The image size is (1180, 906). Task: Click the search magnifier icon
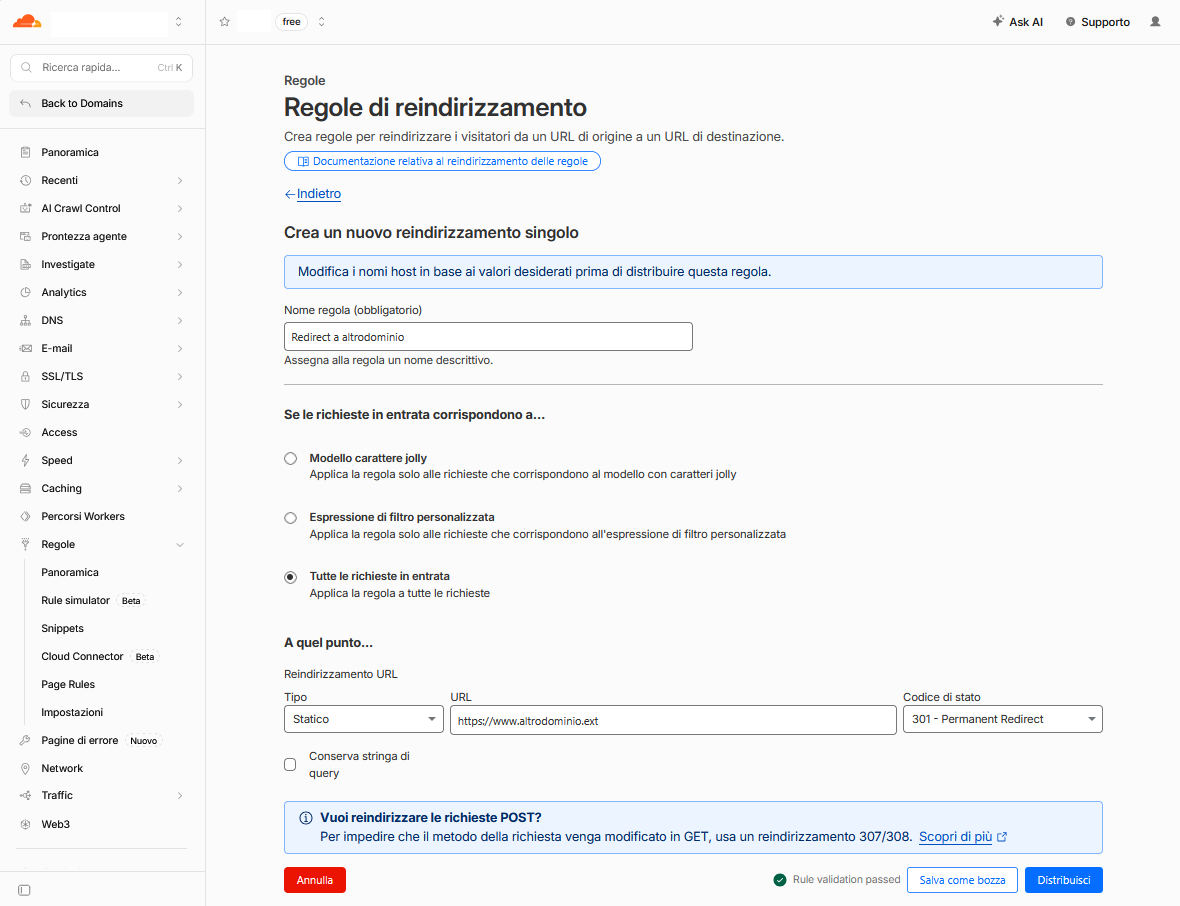click(x=26, y=68)
